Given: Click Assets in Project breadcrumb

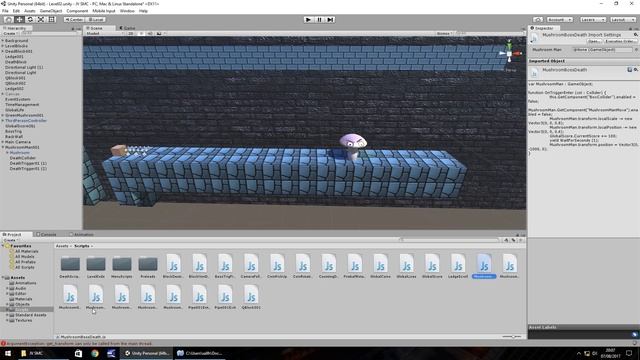Looking at the screenshot, I should (x=62, y=246).
